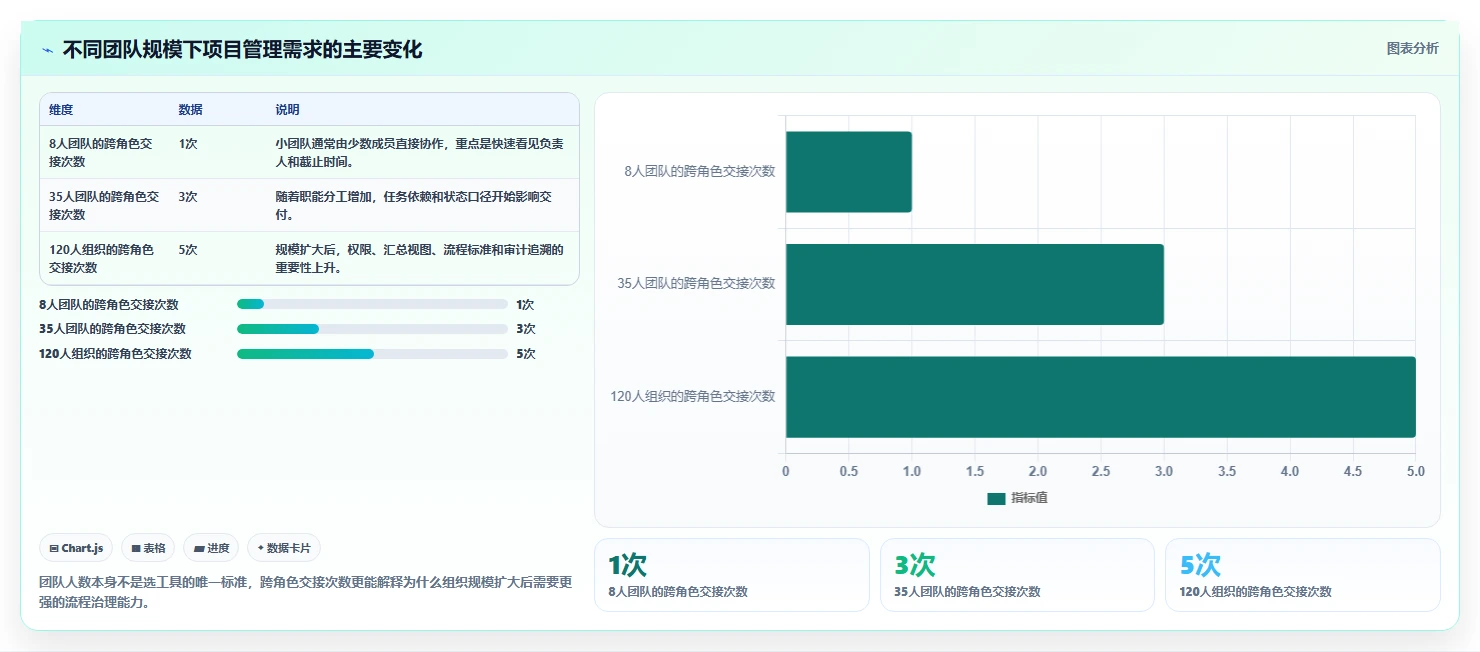Click the 说明 column header
1480x652 pixels.
coord(287,110)
